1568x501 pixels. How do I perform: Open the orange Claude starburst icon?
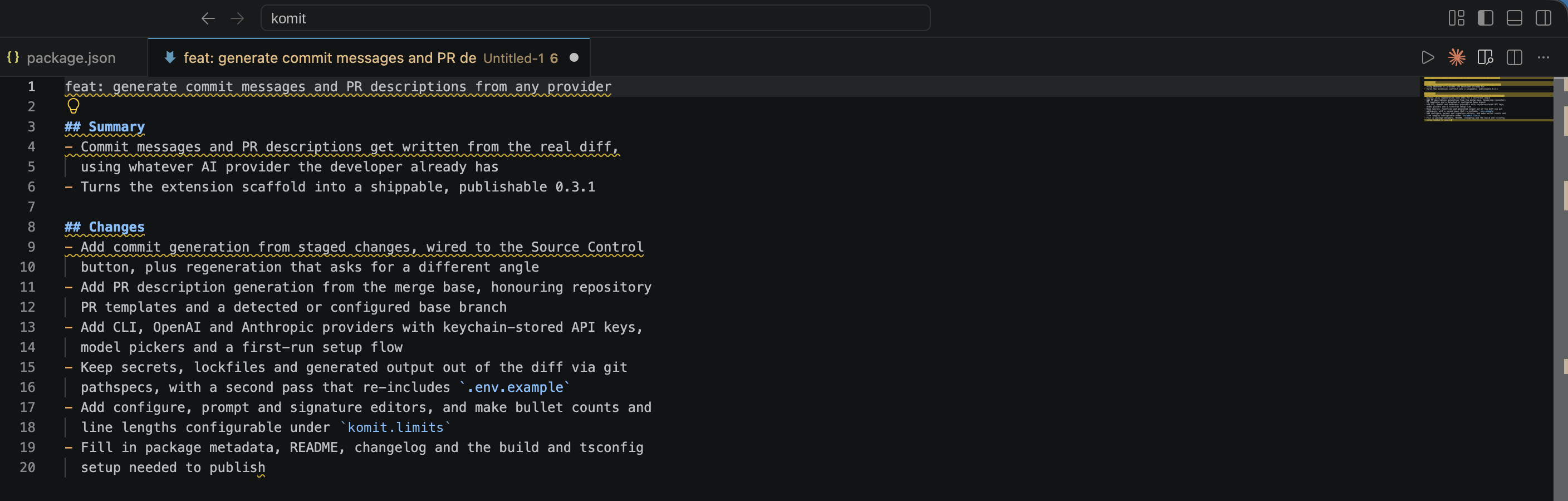1457,57
